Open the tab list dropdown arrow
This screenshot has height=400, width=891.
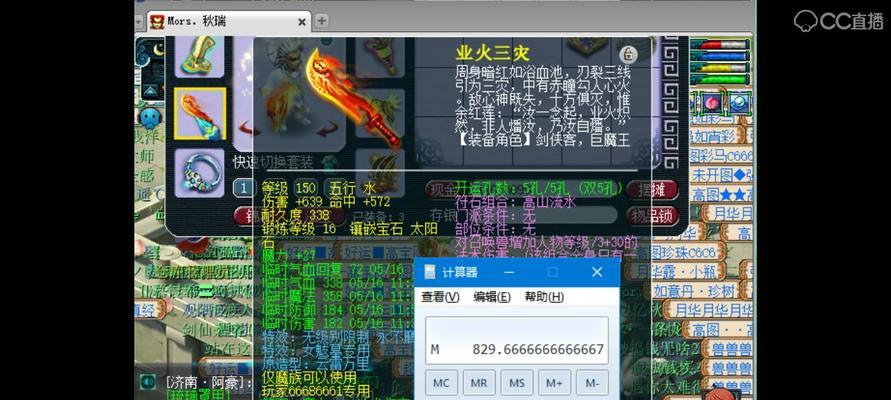pos(139,21)
